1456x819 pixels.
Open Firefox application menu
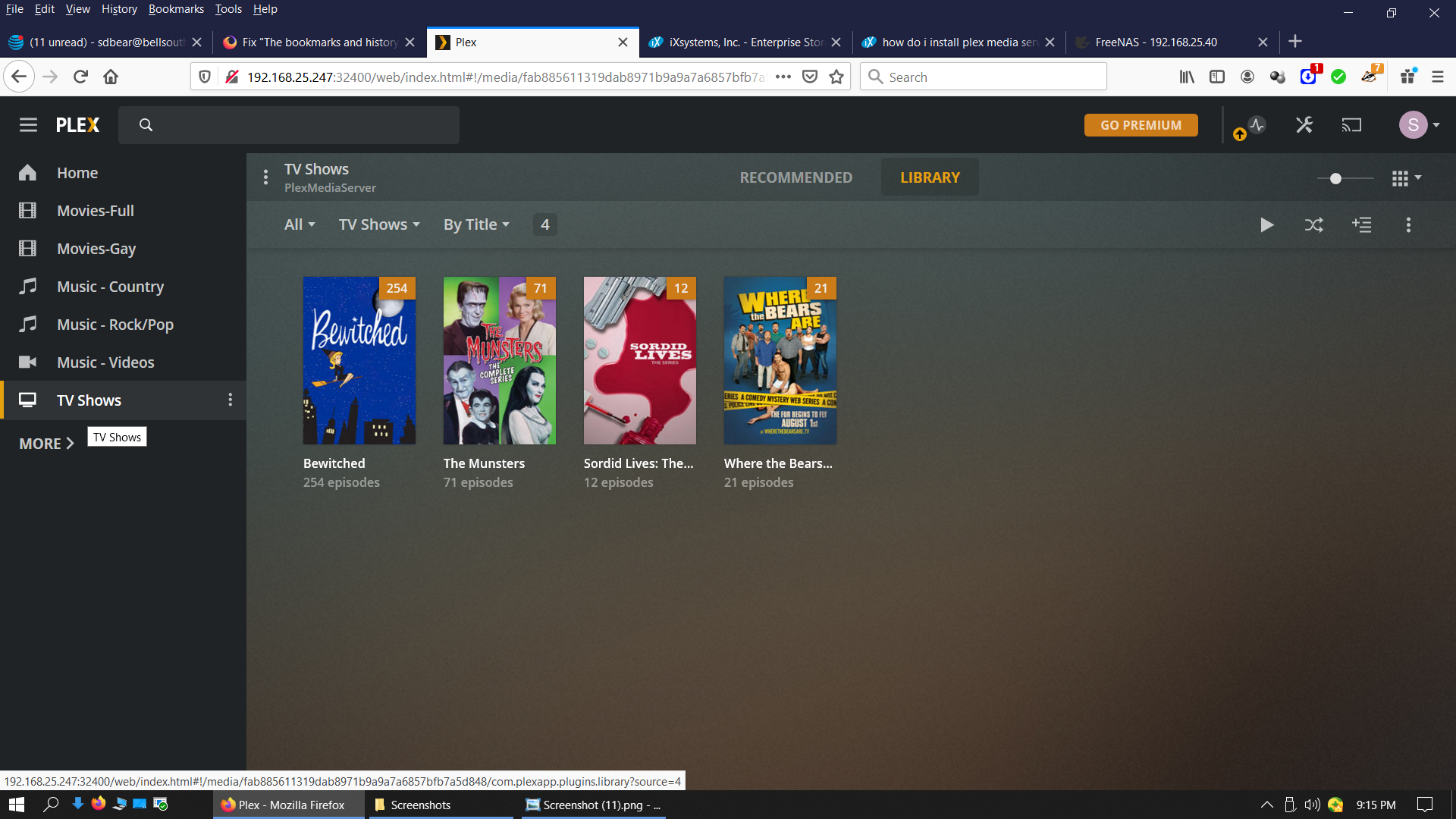[x=1438, y=77]
